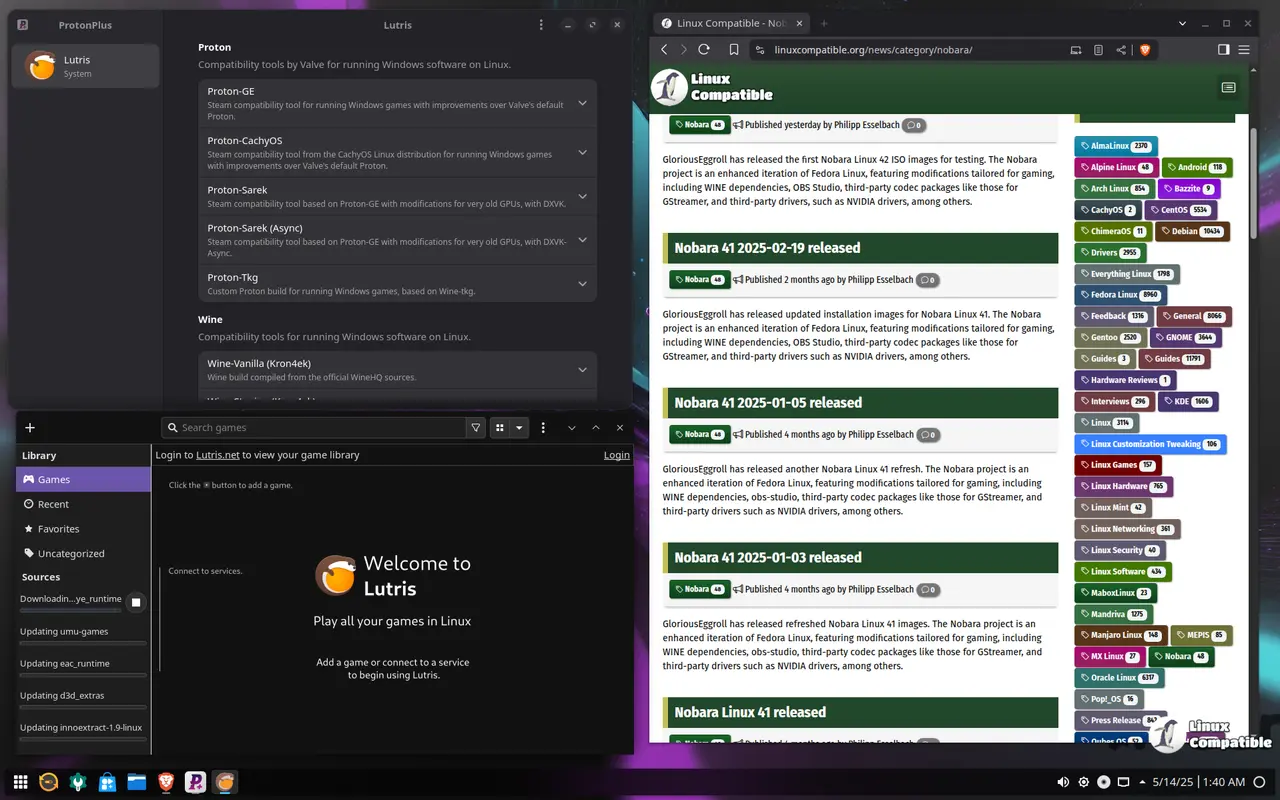Screen dimensions: 1280x800
Task: Click the Search games input field
Action: tap(320, 428)
